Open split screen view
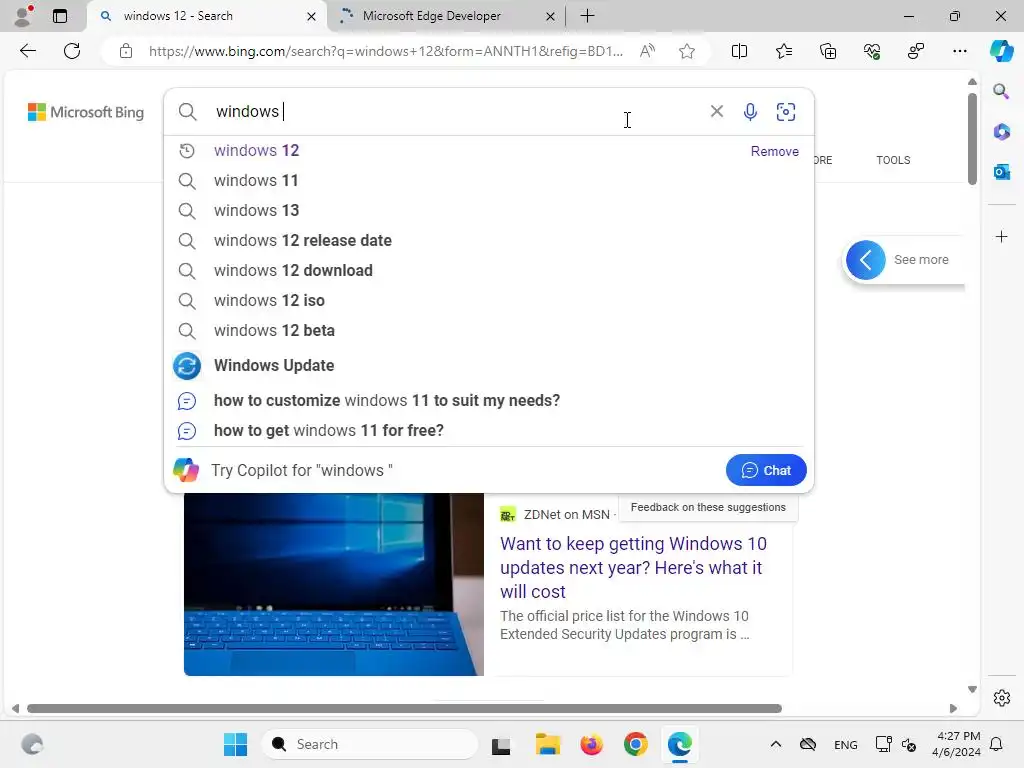This screenshot has width=1024, height=768. coord(739,51)
